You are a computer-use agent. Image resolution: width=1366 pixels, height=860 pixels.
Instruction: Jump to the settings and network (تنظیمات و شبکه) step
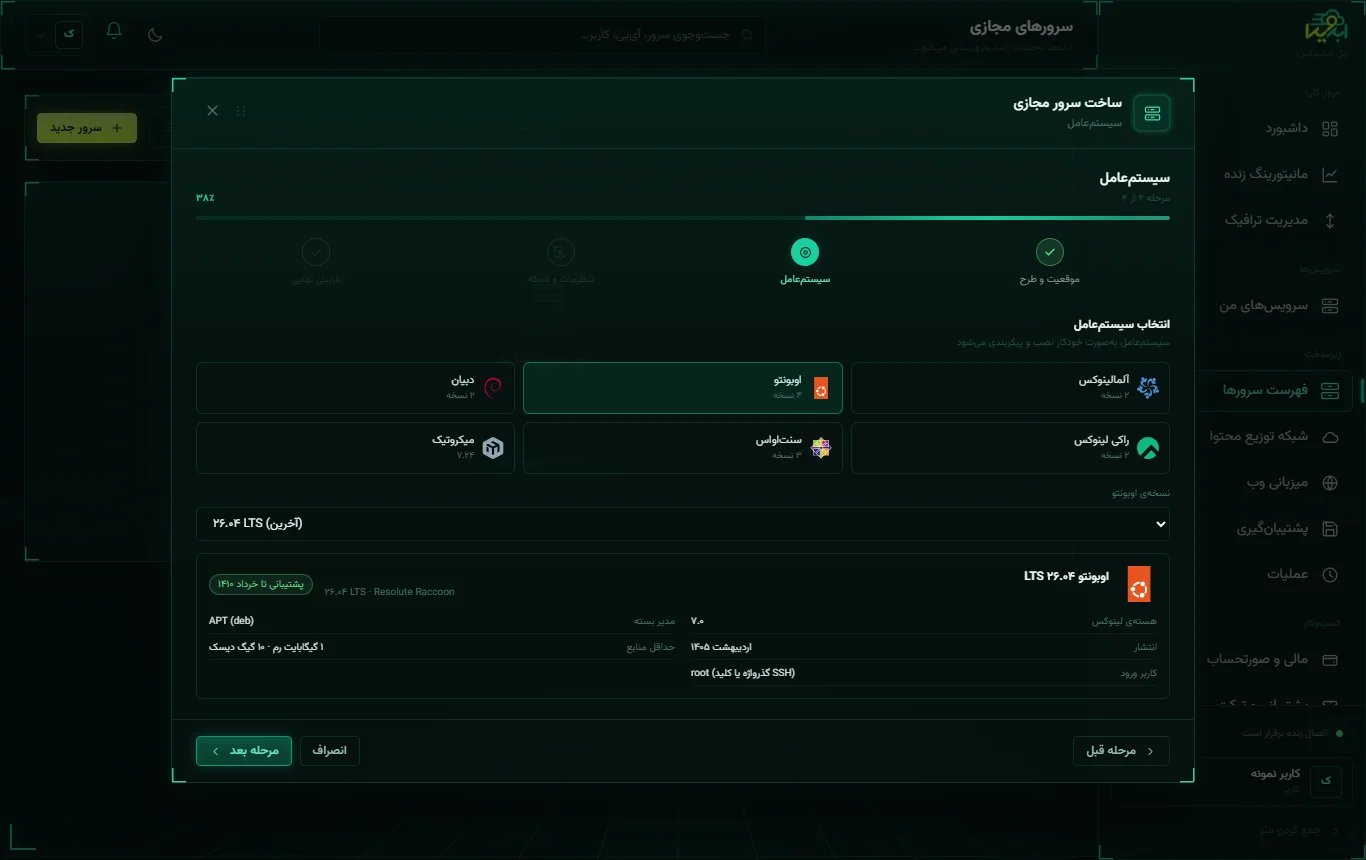[x=560, y=262]
